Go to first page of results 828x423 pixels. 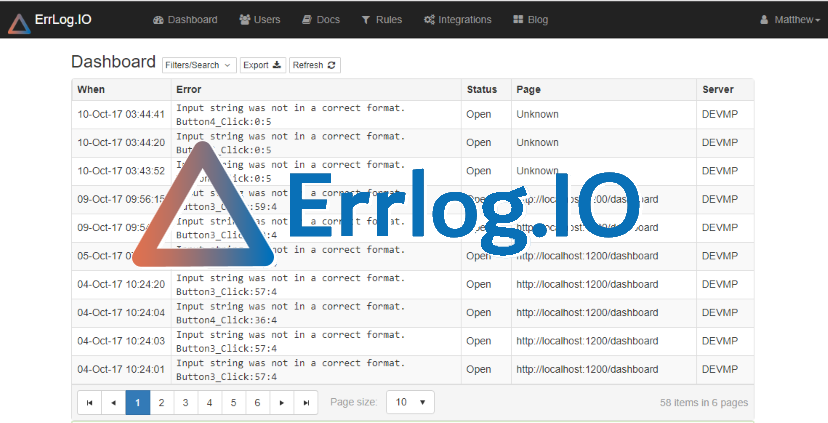(89, 402)
